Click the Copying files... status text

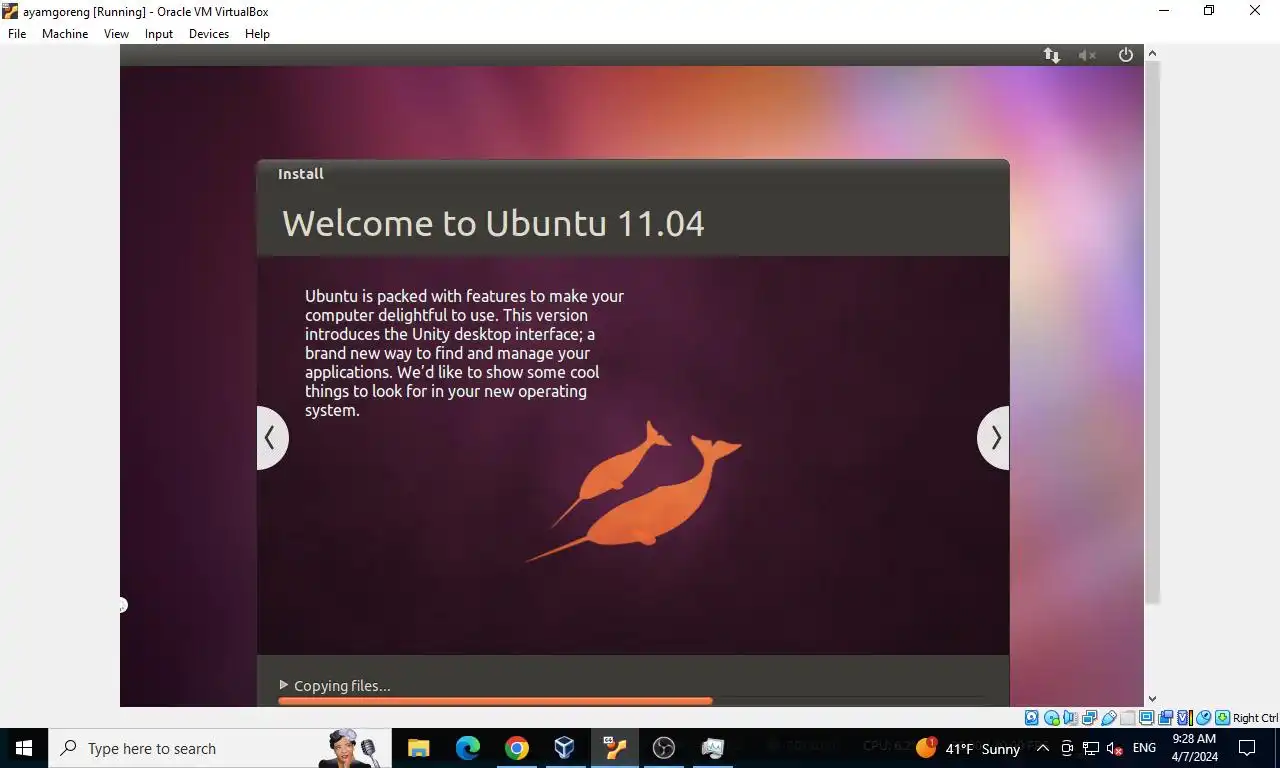[x=342, y=686]
